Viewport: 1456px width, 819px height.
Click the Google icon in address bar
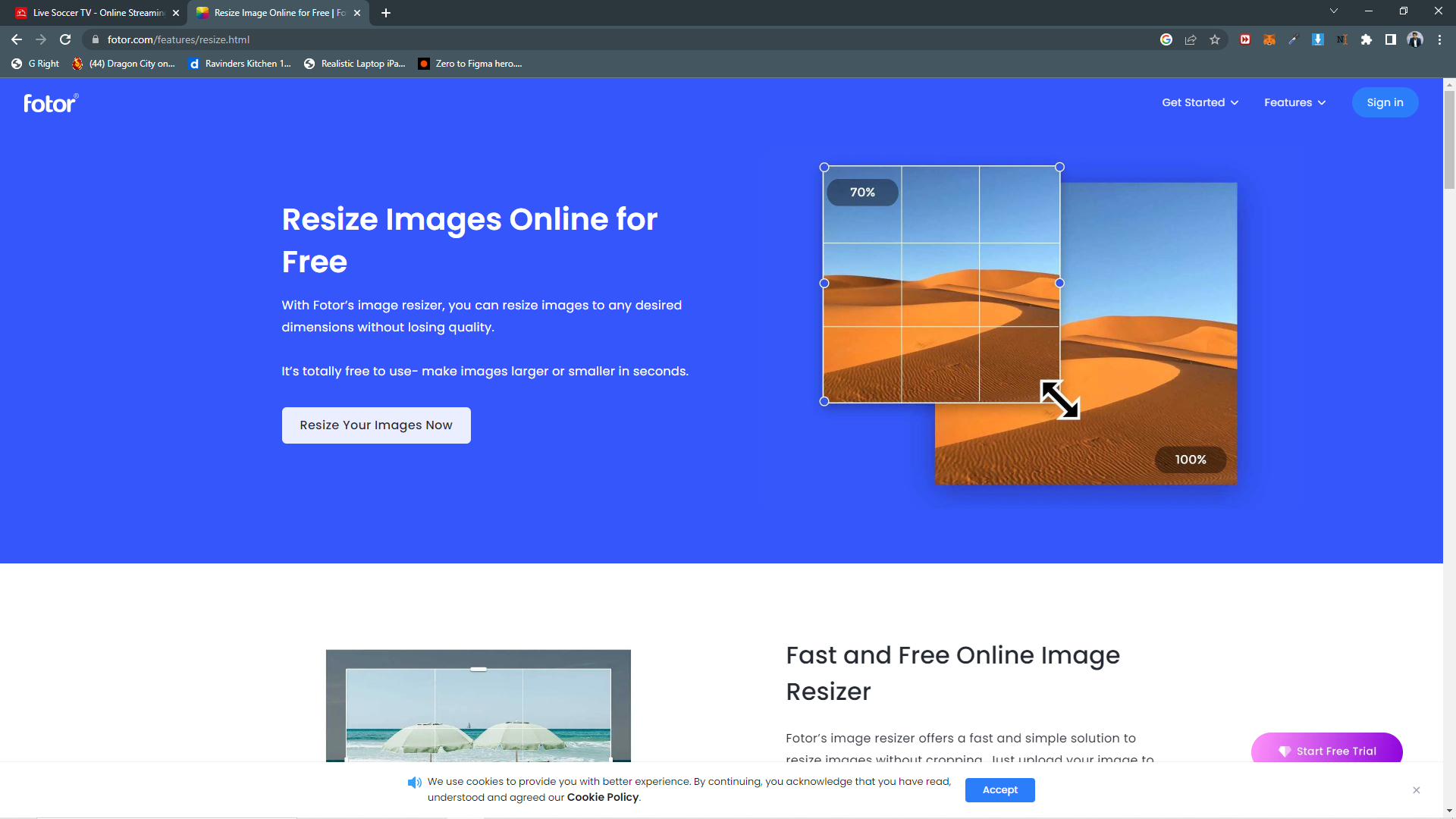point(1166,39)
